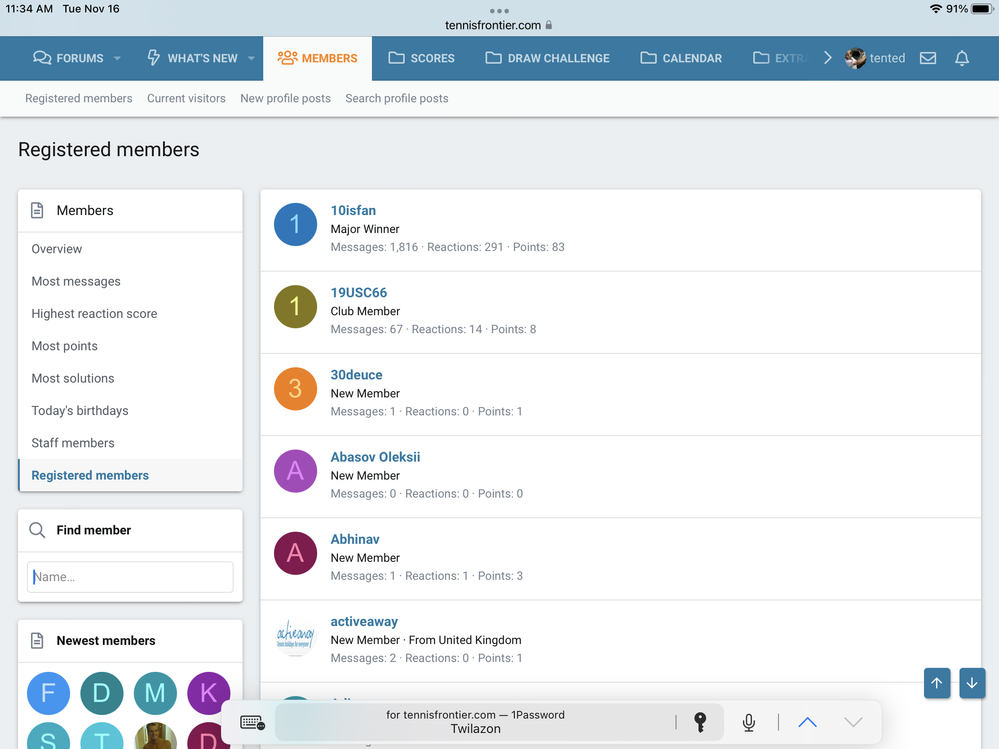This screenshot has width=999, height=749.
Task: Tap the keyboard icon in autofill bar
Action: (x=252, y=722)
